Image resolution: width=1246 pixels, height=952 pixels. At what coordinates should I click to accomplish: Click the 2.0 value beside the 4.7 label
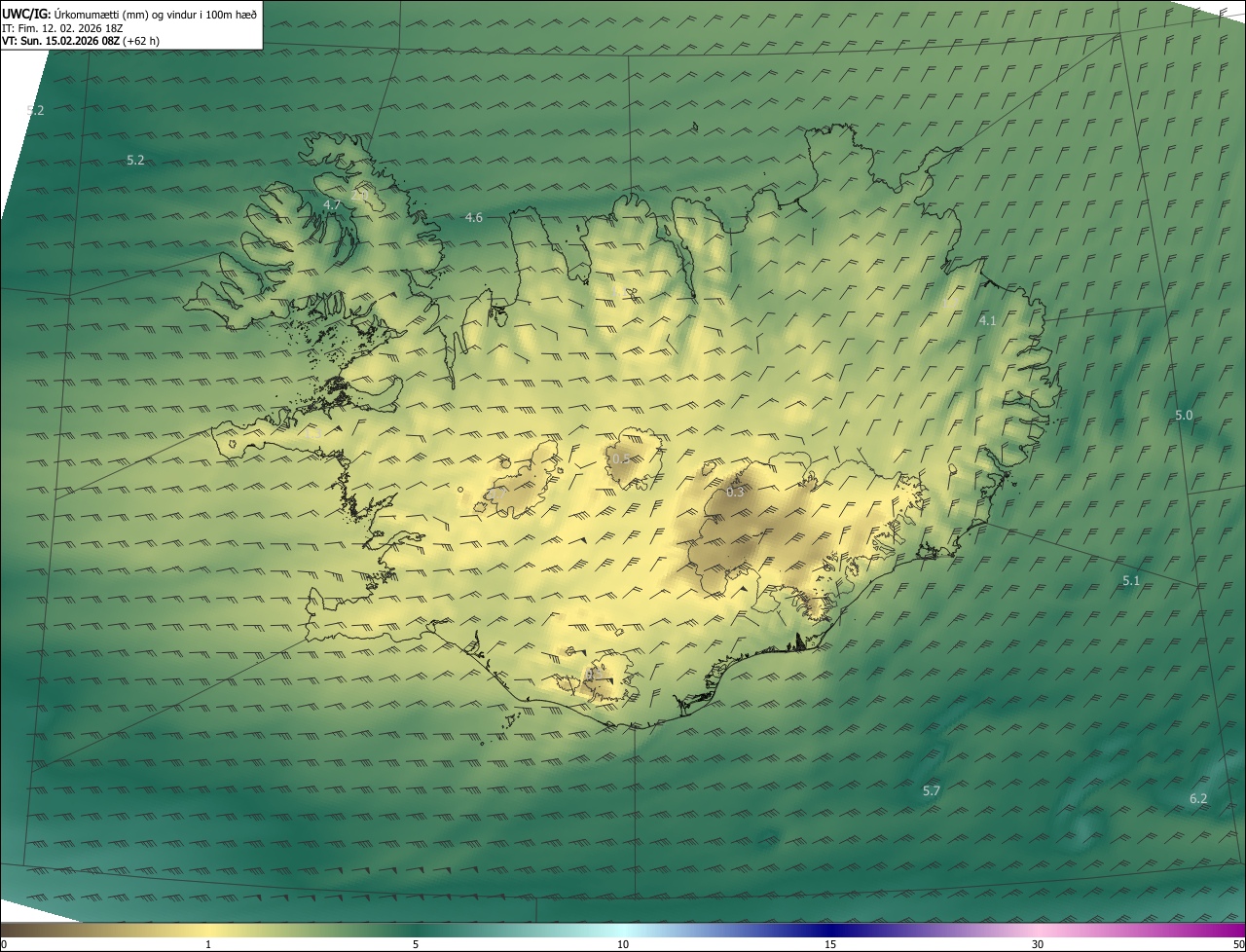(x=359, y=196)
